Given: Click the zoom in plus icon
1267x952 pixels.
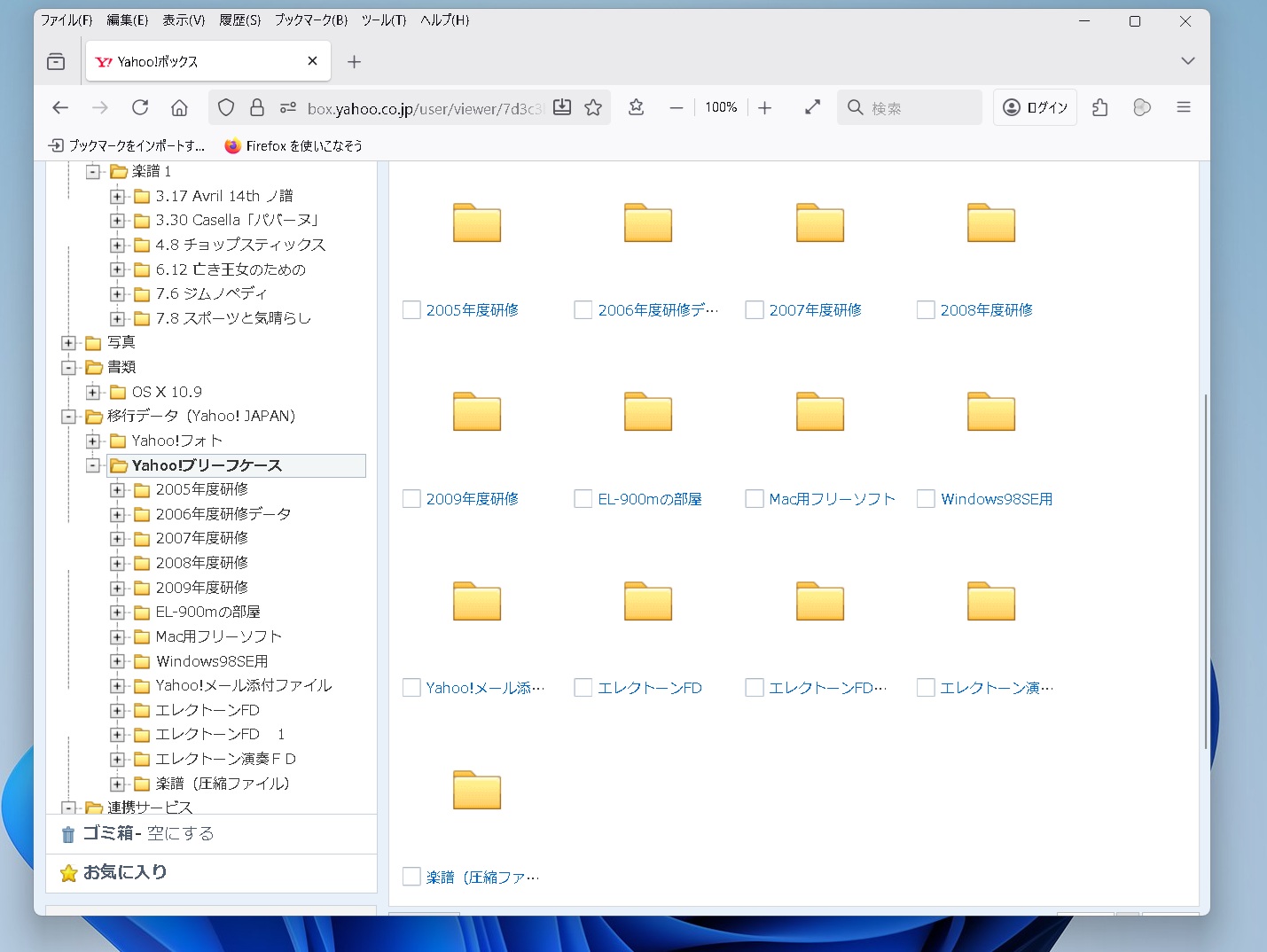Looking at the screenshot, I should 764,107.
